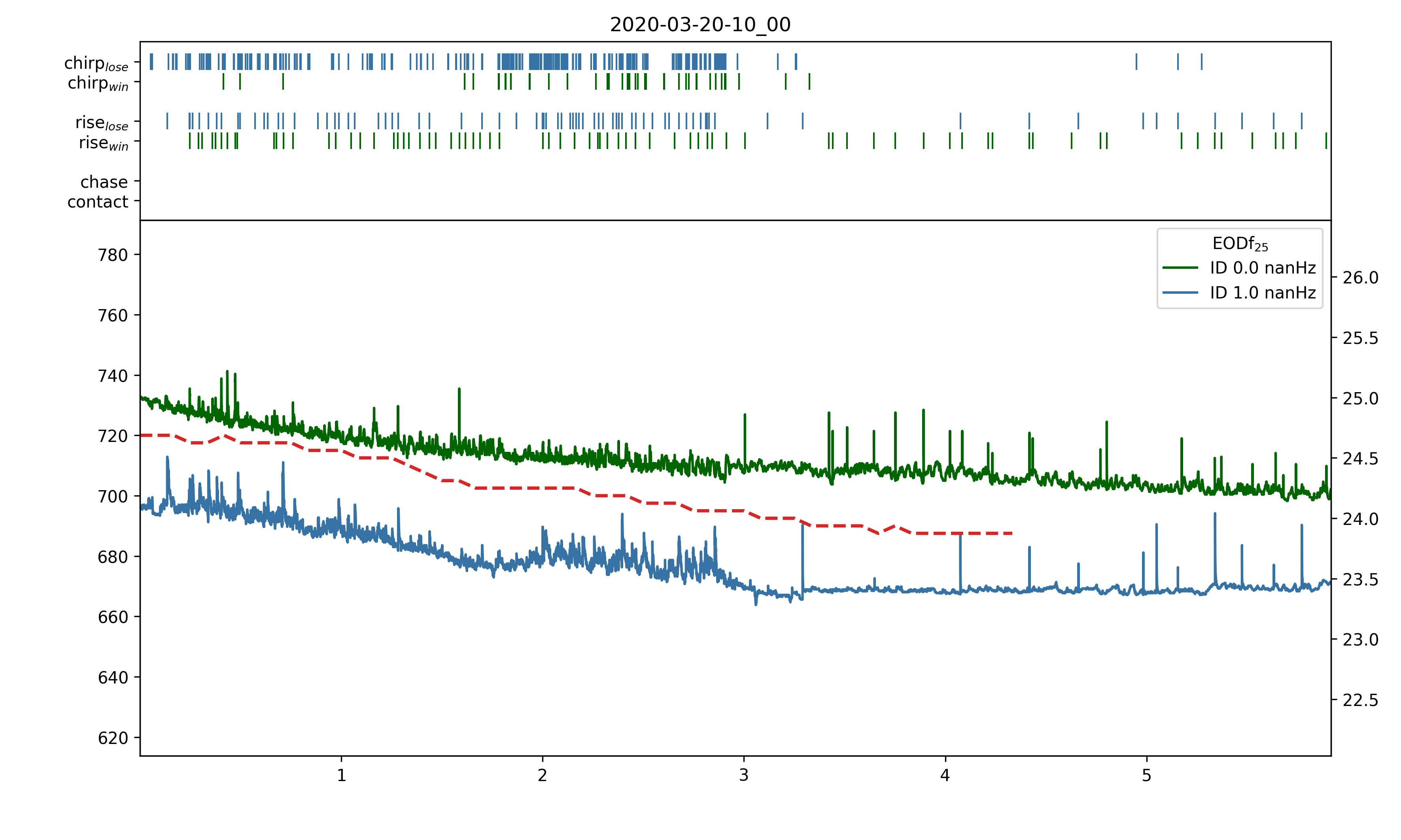This screenshot has width=1401, height=840.
Task: Click the chirp win row label
Action: point(98,83)
